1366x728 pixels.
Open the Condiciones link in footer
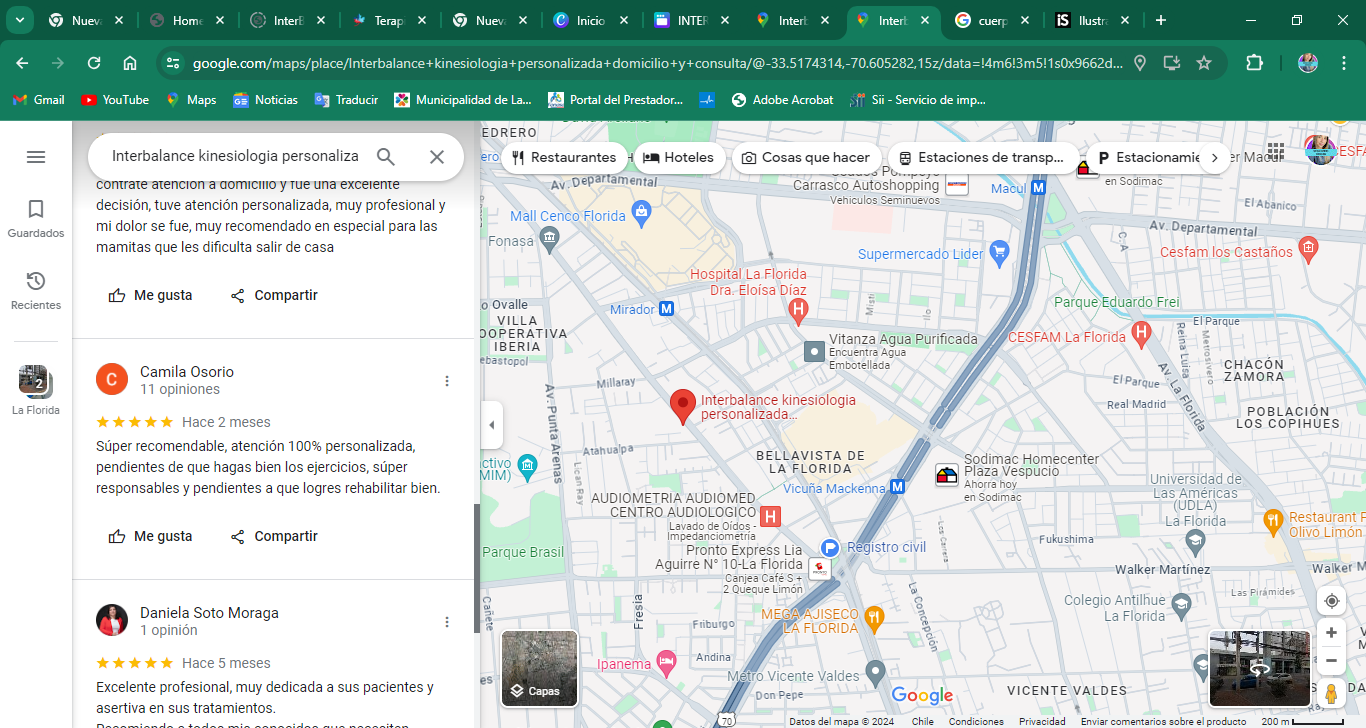pyautogui.click(x=976, y=722)
